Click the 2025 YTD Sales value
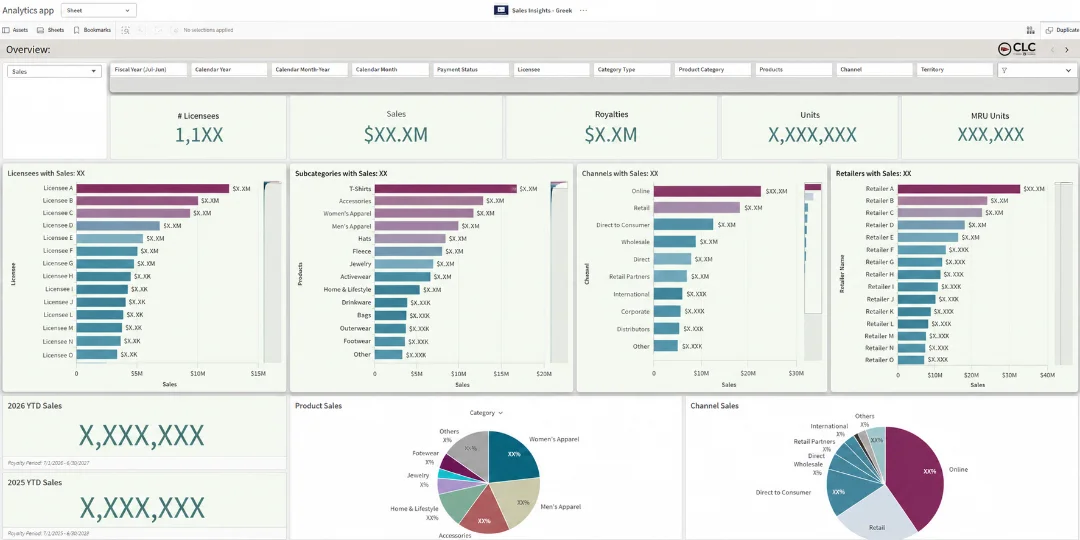Viewport: 1080px width, 540px height. [142, 508]
